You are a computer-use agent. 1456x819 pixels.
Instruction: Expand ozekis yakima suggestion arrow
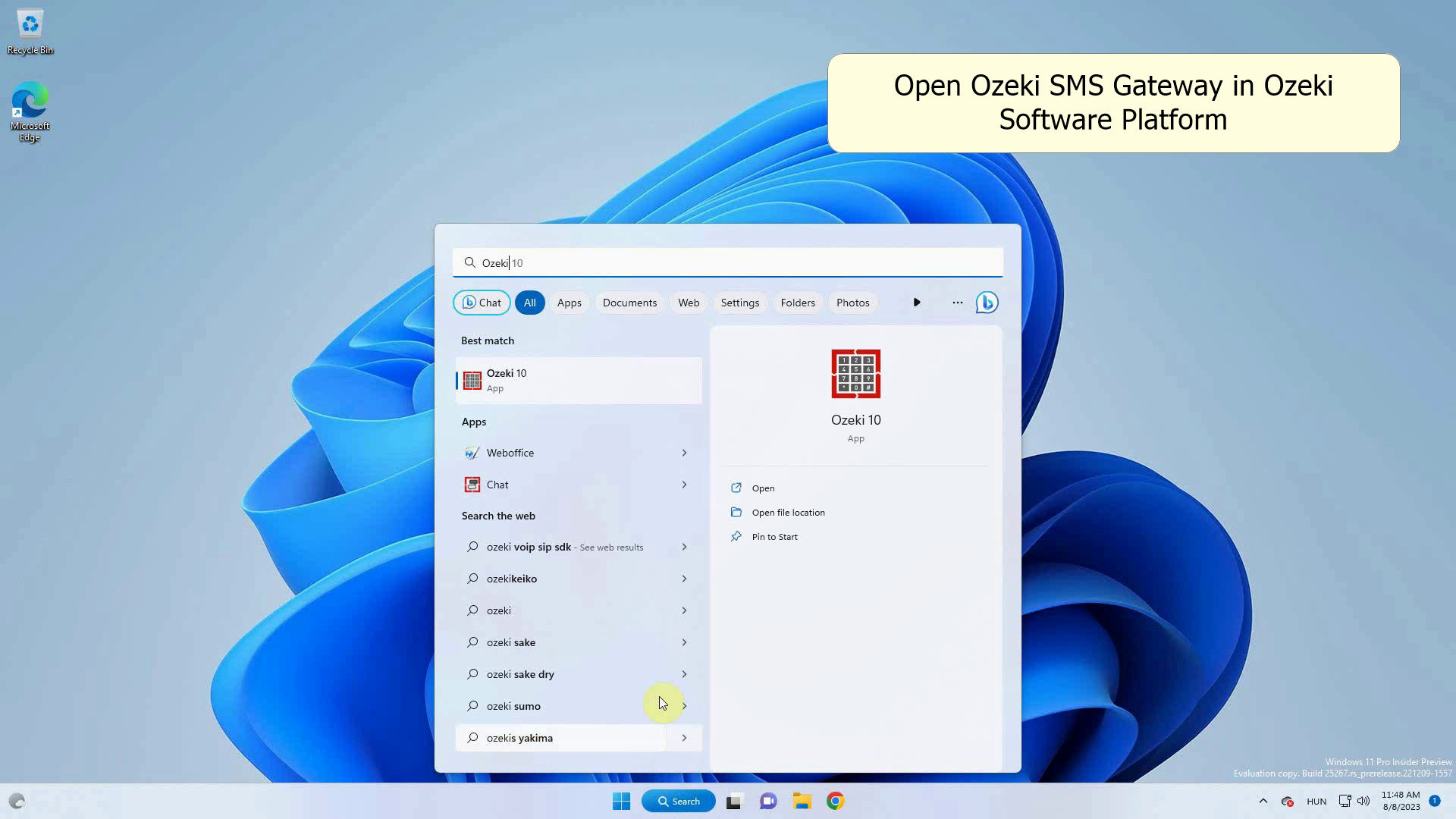pyautogui.click(x=684, y=738)
